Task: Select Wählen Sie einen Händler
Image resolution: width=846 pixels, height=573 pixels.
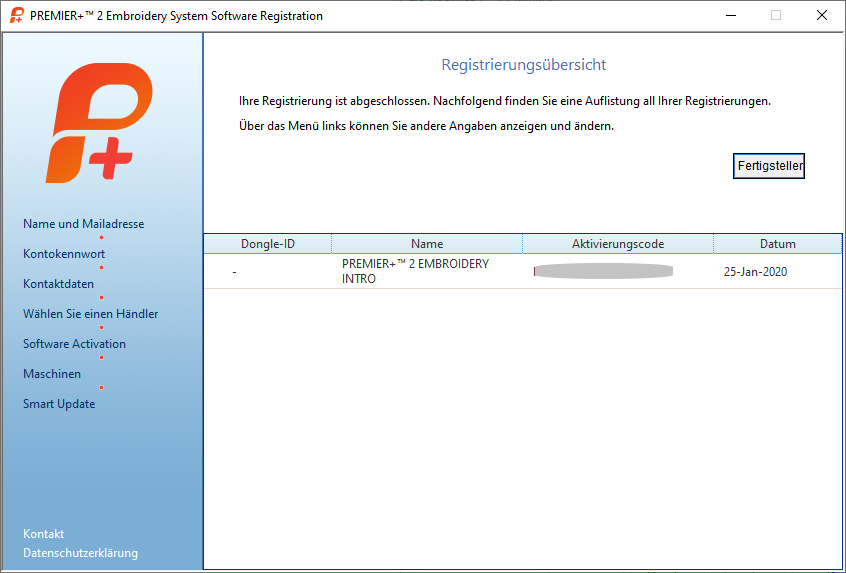Action: click(x=91, y=314)
